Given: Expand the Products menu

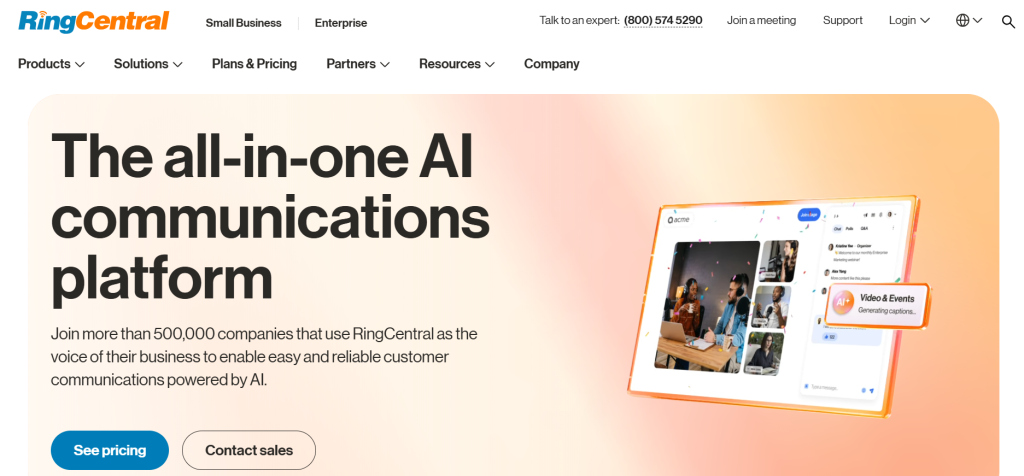Looking at the screenshot, I should 52,64.
